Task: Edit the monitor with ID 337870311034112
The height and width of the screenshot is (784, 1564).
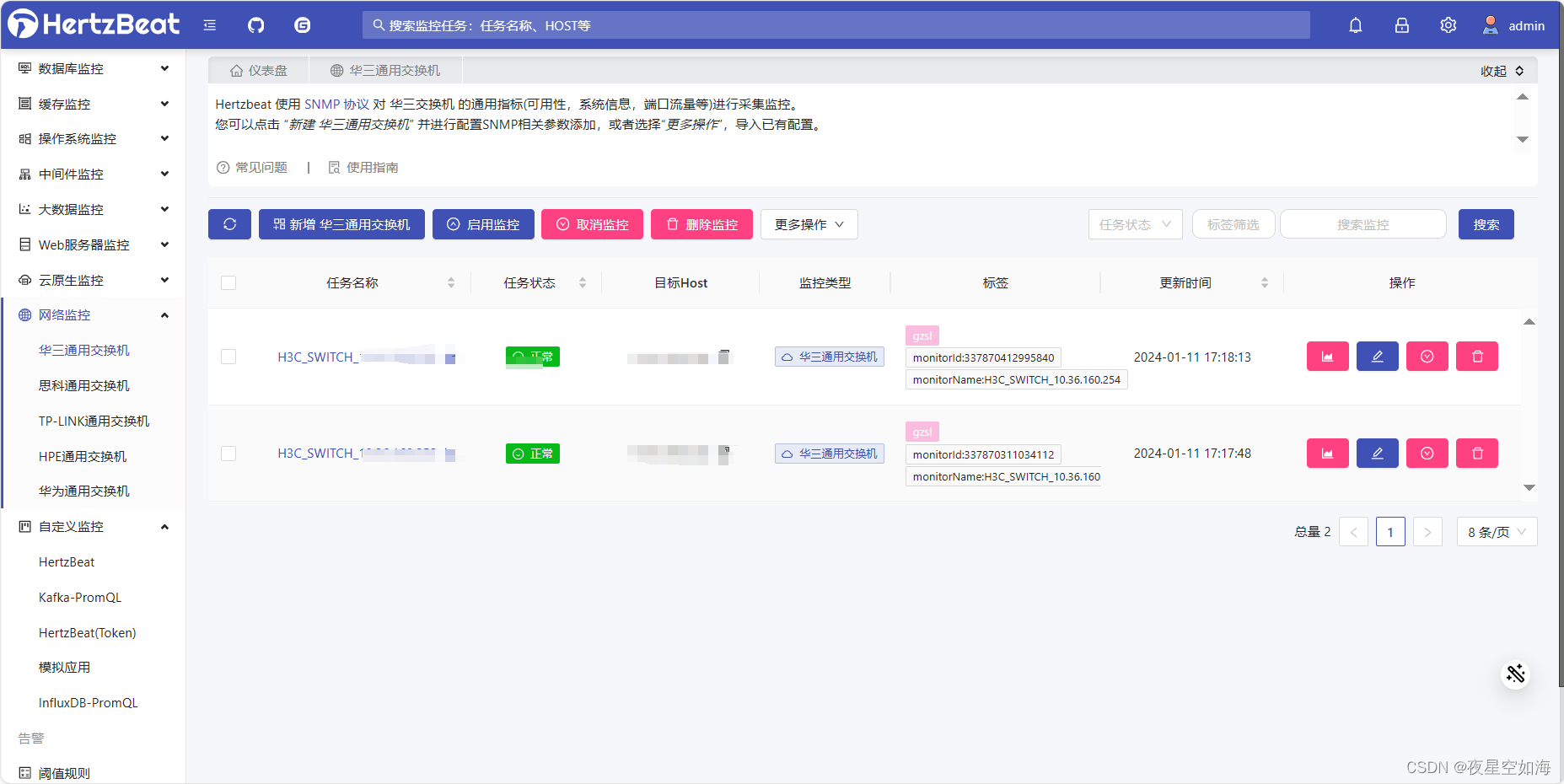Action: (x=1377, y=454)
